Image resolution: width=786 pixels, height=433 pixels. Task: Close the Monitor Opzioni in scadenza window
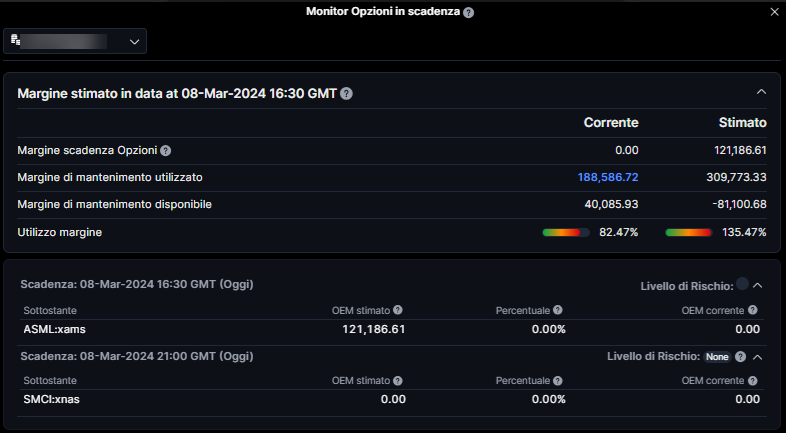pos(774,12)
